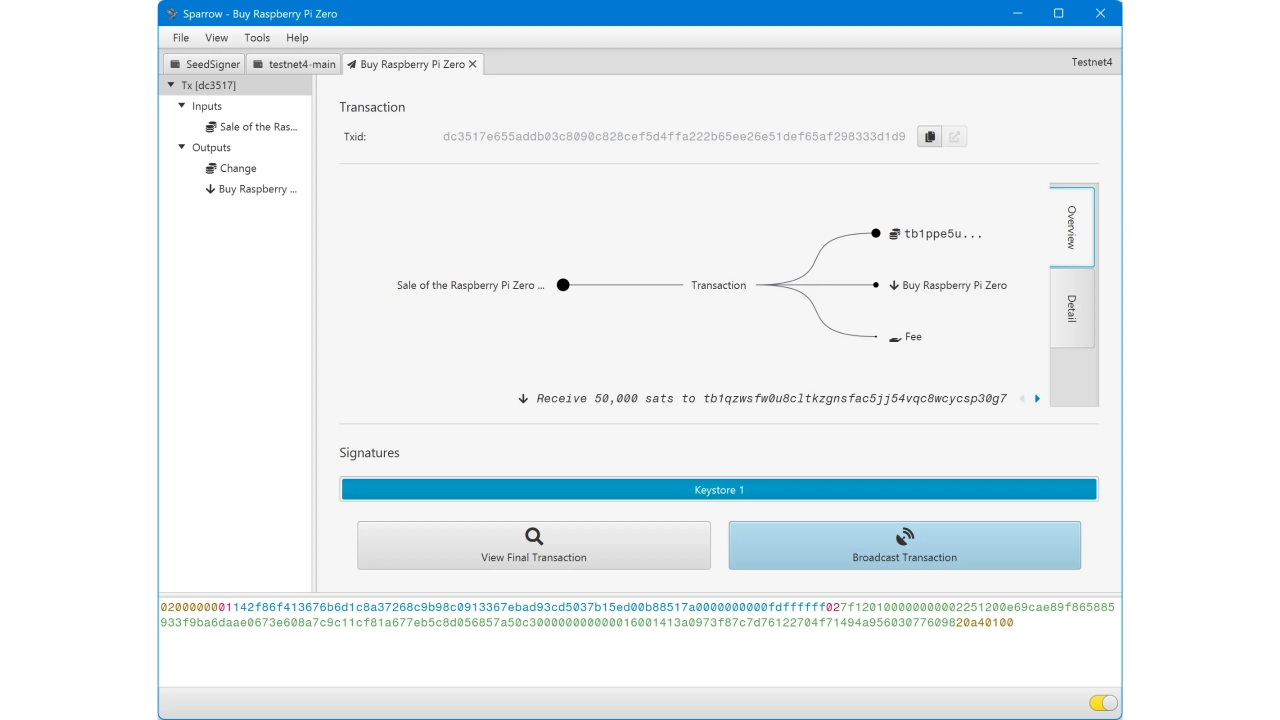1280x720 pixels.
Task: Open Txid in block explorer icon
Action: coord(955,137)
